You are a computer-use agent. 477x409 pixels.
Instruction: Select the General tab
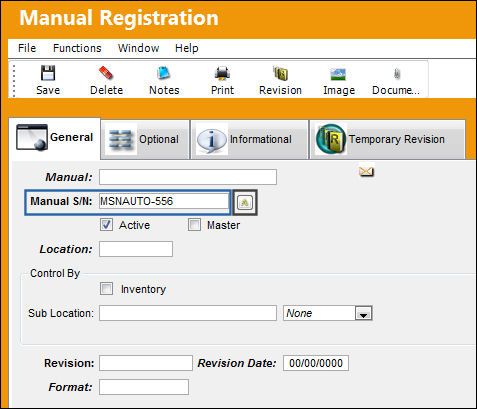point(55,138)
